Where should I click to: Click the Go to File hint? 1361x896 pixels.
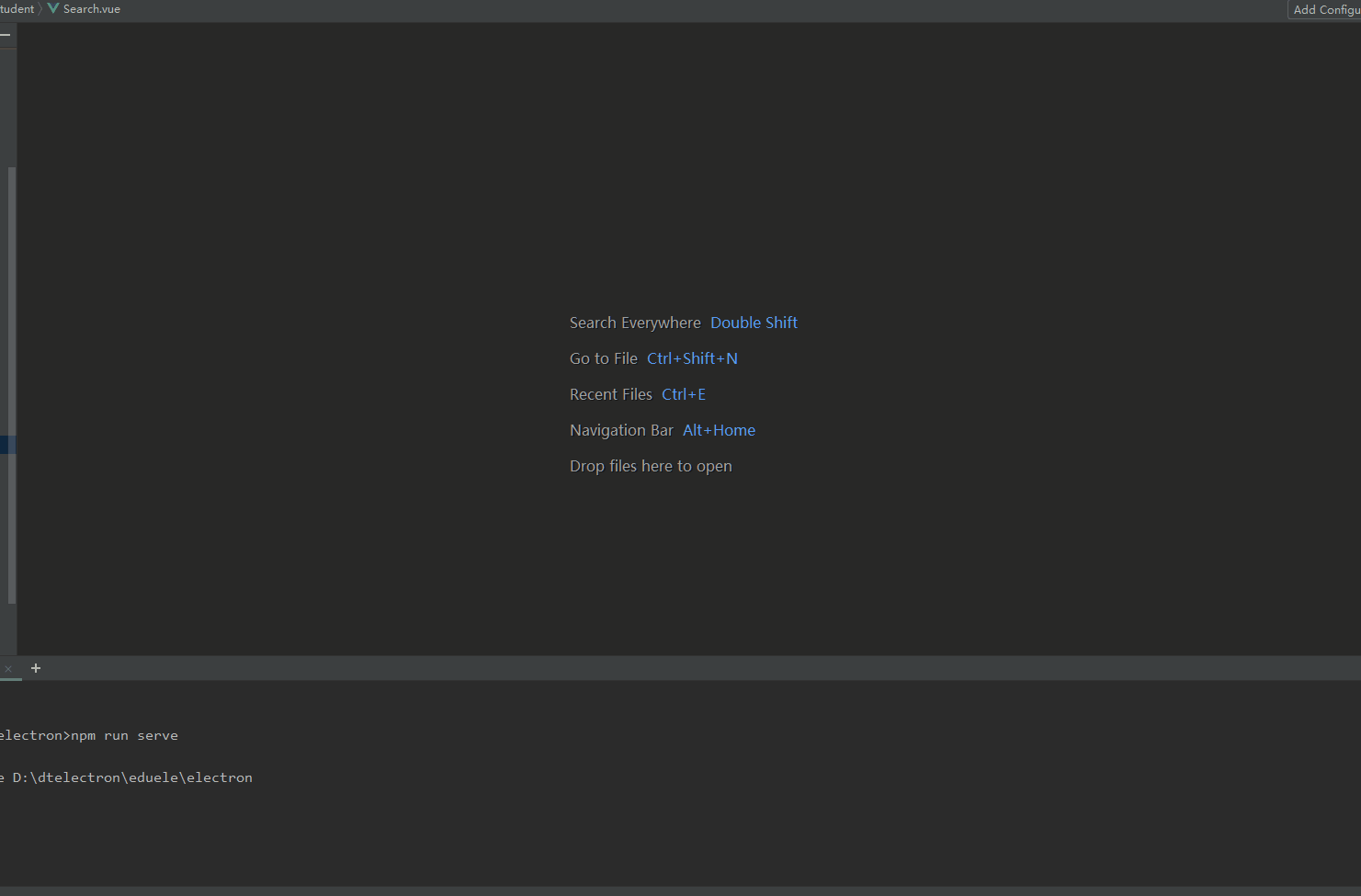(x=604, y=358)
